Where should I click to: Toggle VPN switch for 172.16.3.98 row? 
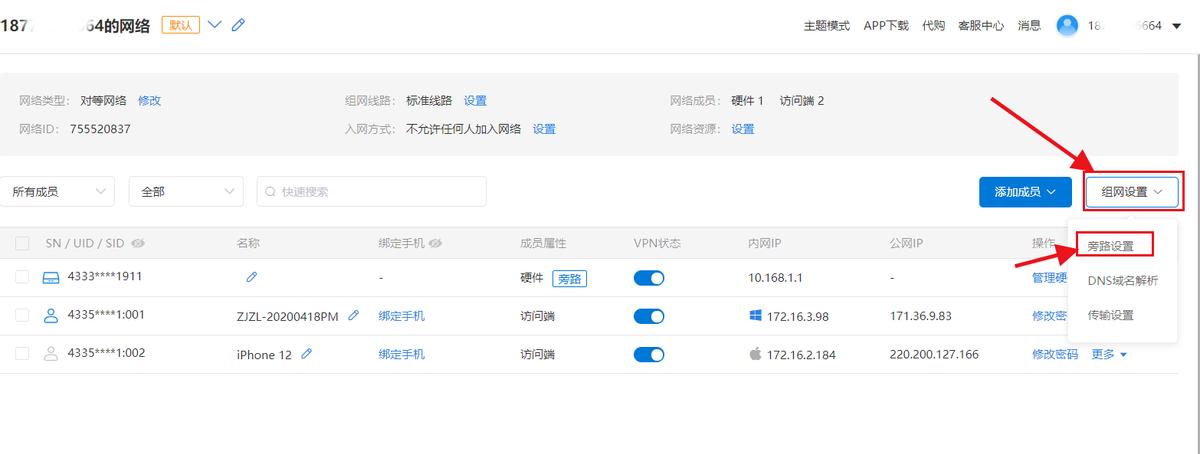click(649, 316)
